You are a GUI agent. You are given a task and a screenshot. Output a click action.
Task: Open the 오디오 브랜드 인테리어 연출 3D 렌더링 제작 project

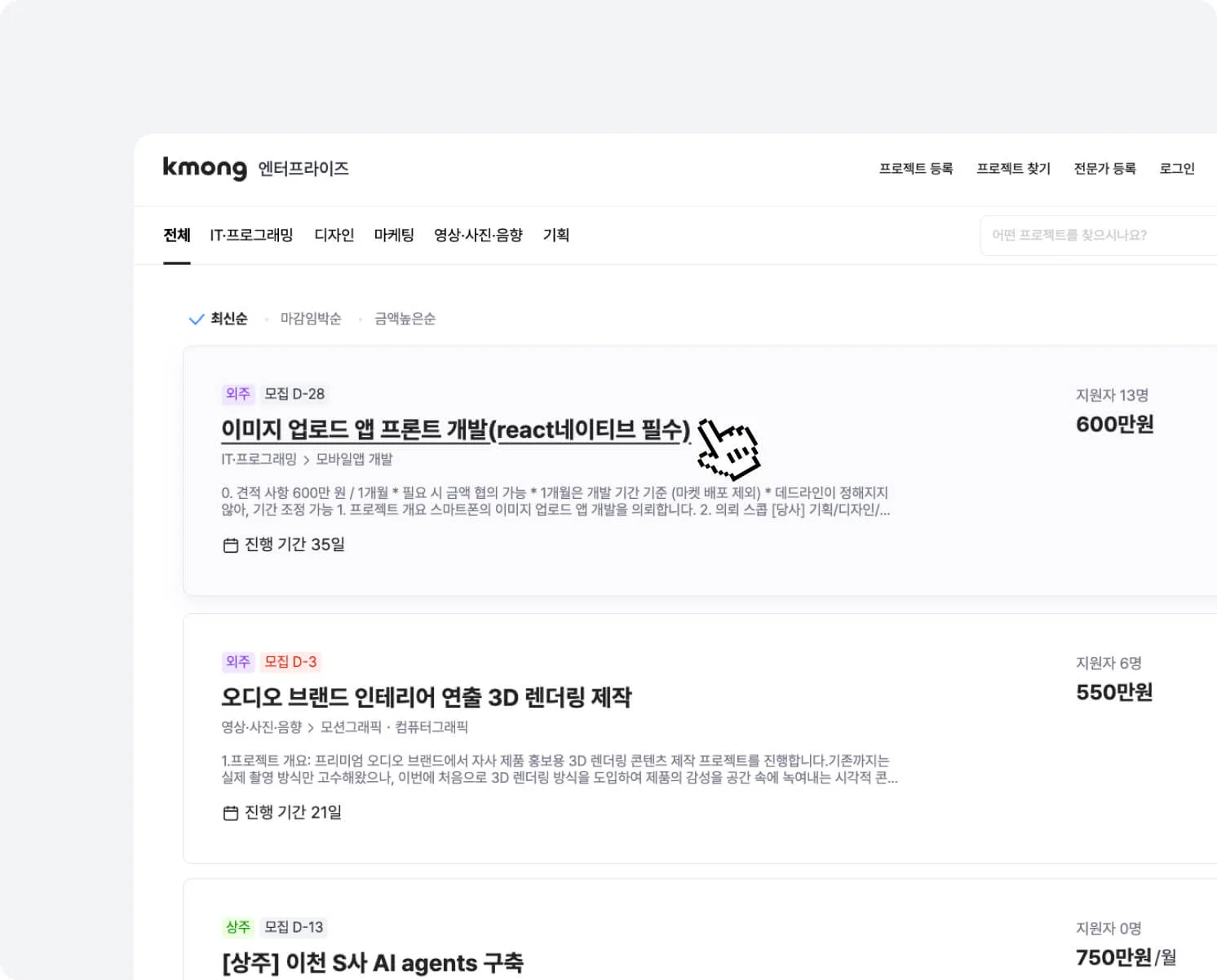pos(427,697)
